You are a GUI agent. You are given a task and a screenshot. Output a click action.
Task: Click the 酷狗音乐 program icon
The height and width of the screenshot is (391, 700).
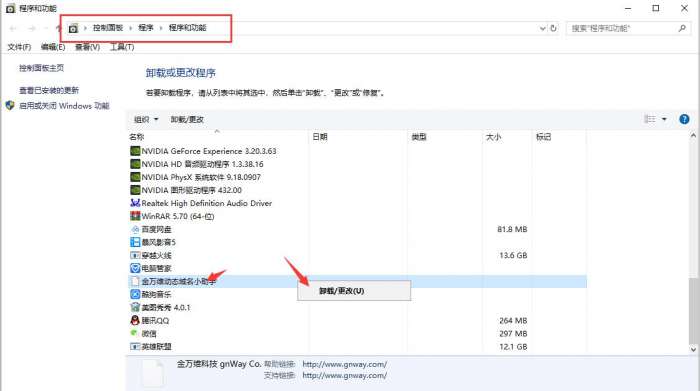tap(135, 295)
